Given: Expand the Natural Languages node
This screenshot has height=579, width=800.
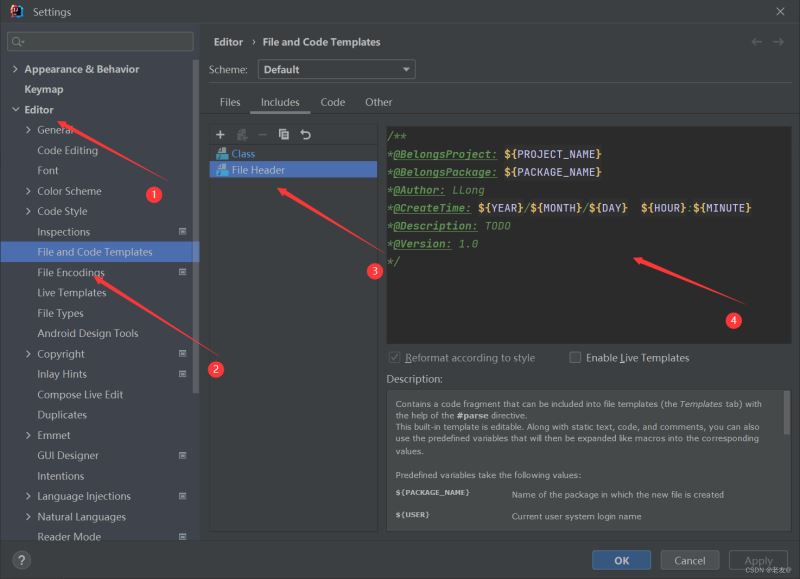Looking at the screenshot, I should 28,516.
